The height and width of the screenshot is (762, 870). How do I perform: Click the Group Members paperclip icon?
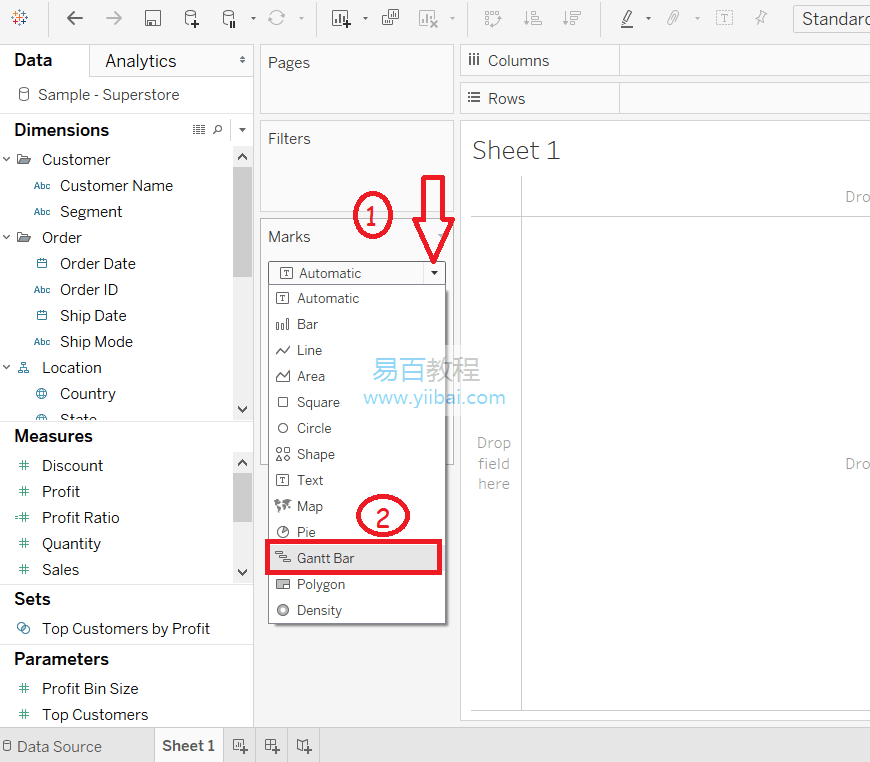[672, 18]
